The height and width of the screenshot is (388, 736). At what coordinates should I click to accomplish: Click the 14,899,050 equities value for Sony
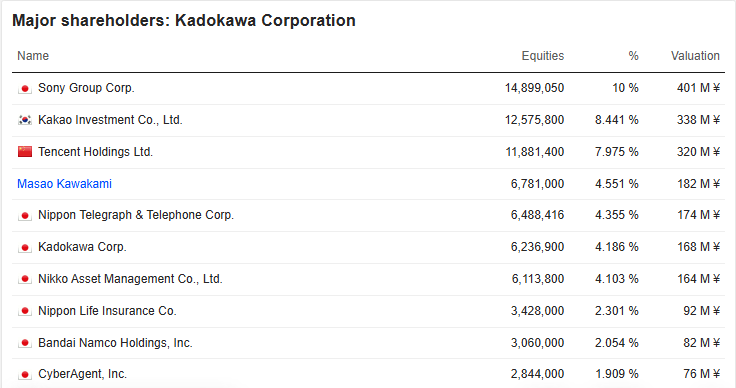coord(534,88)
